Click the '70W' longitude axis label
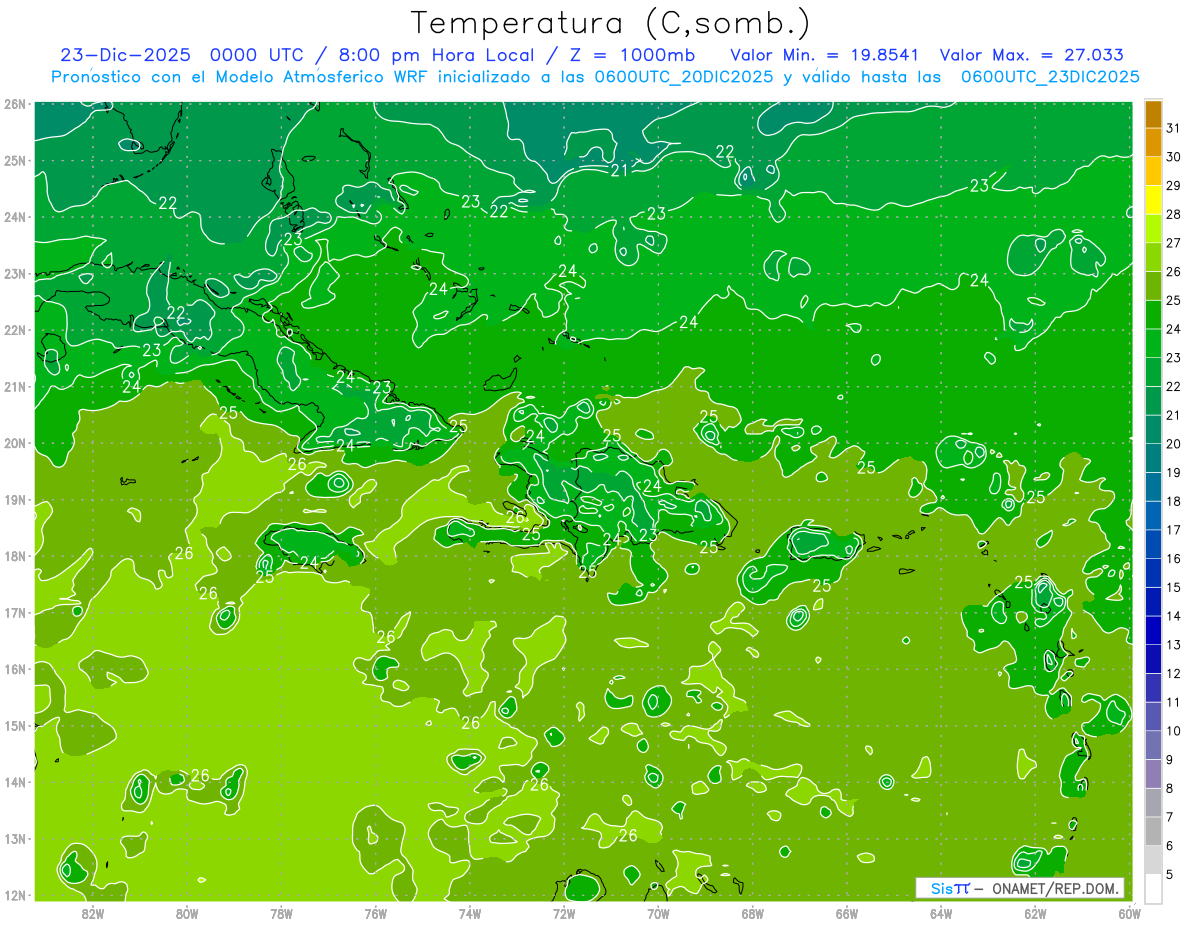1200x927 pixels. [658, 913]
